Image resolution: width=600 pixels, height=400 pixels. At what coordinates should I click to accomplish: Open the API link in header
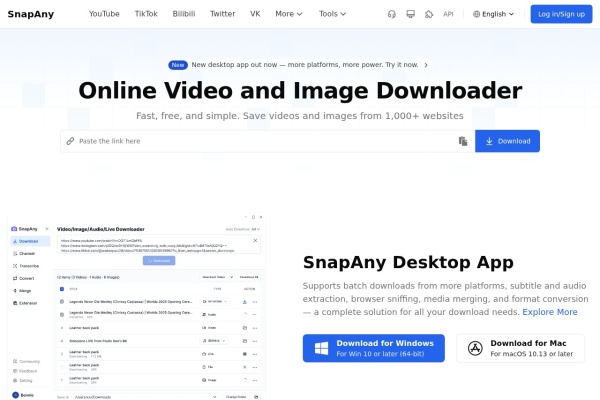click(x=448, y=14)
